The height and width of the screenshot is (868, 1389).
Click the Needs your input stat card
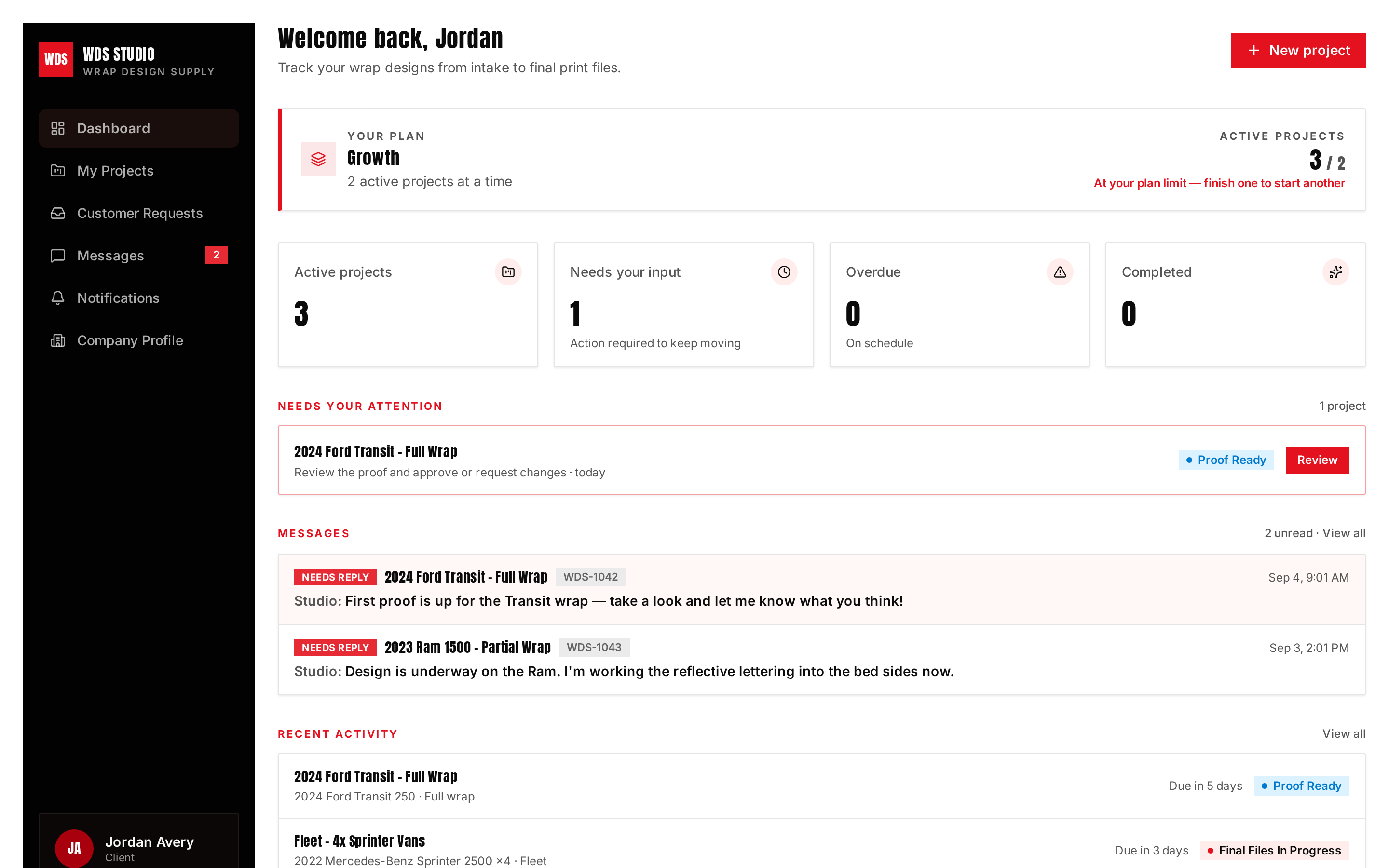click(x=683, y=304)
